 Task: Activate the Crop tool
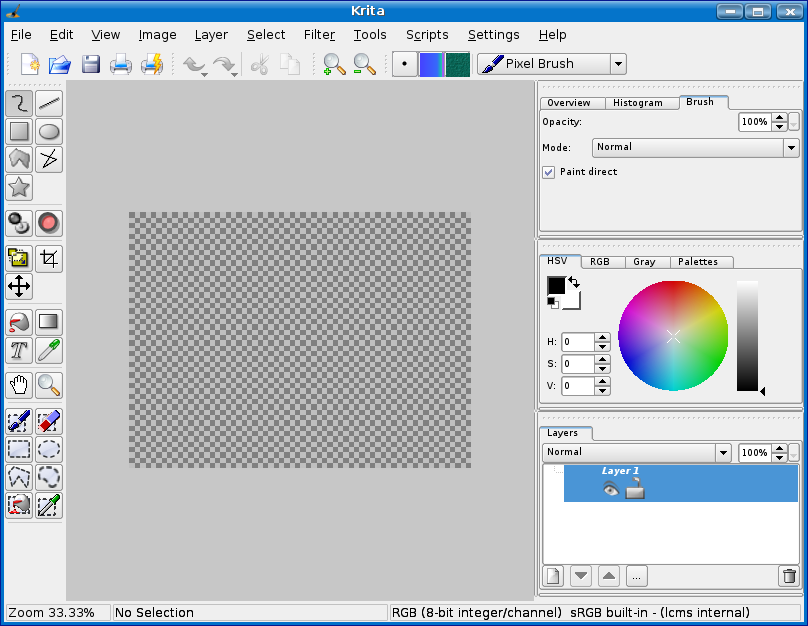tap(49, 259)
